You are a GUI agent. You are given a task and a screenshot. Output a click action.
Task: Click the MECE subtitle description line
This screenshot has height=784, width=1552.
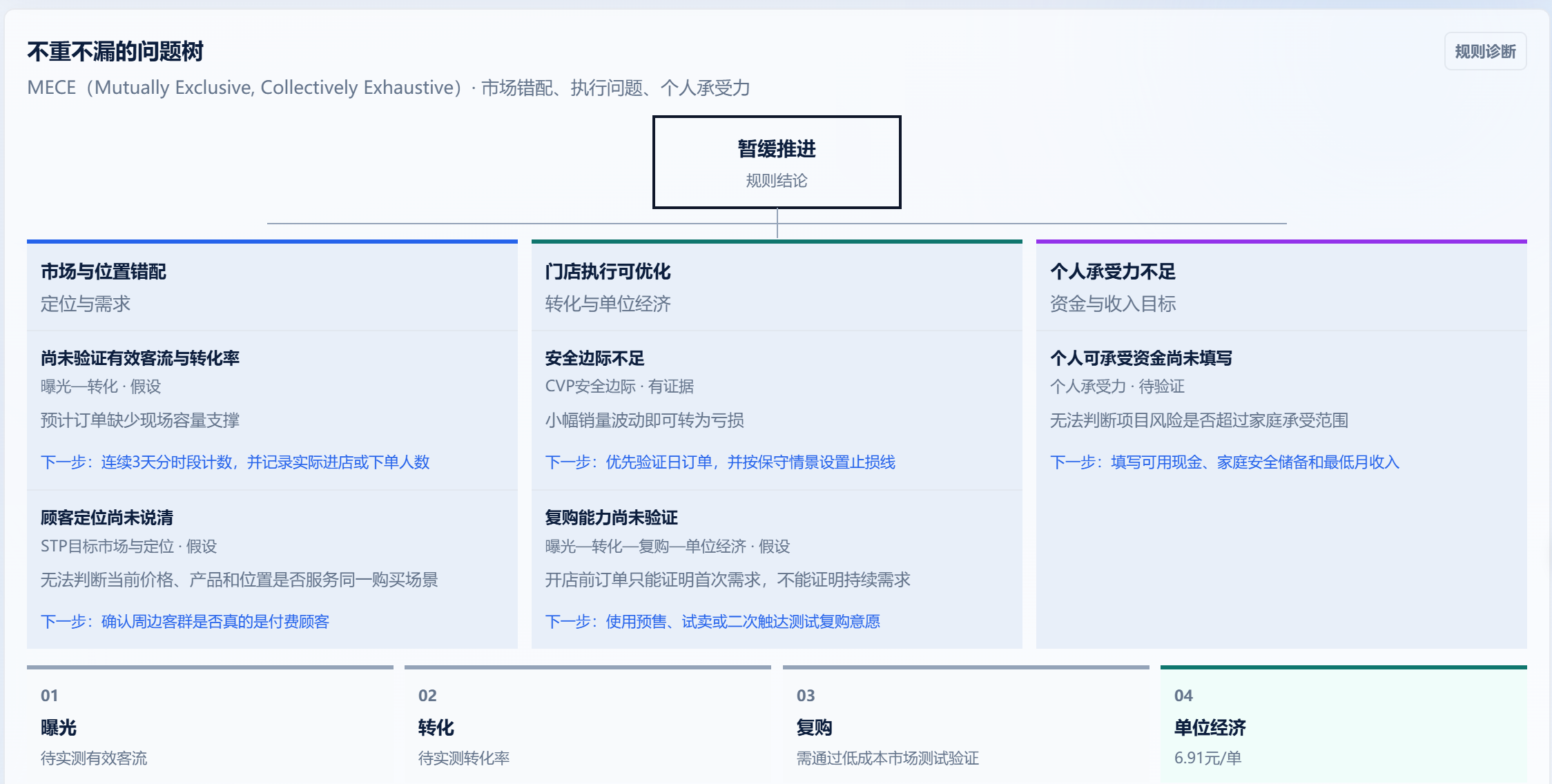[389, 88]
